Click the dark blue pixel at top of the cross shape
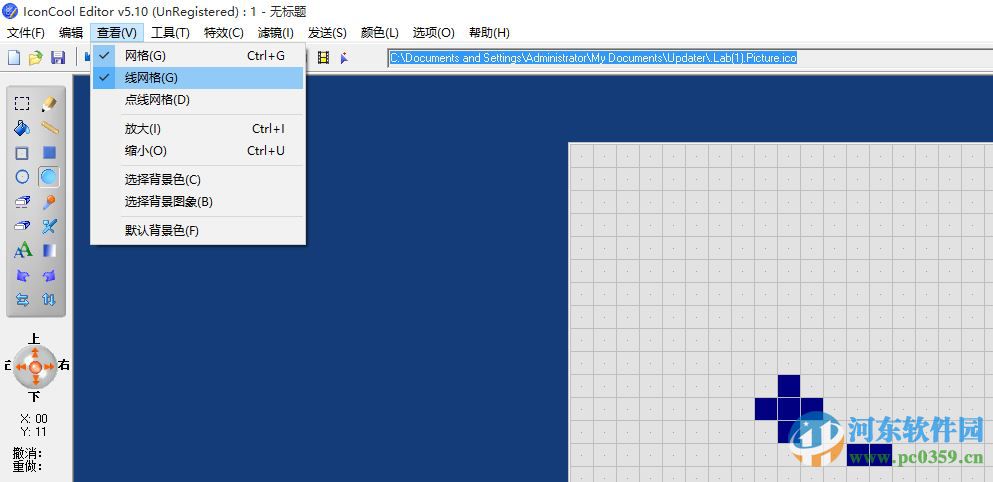The height and width of the screenshot is (482, 993). tap(788, 386)
